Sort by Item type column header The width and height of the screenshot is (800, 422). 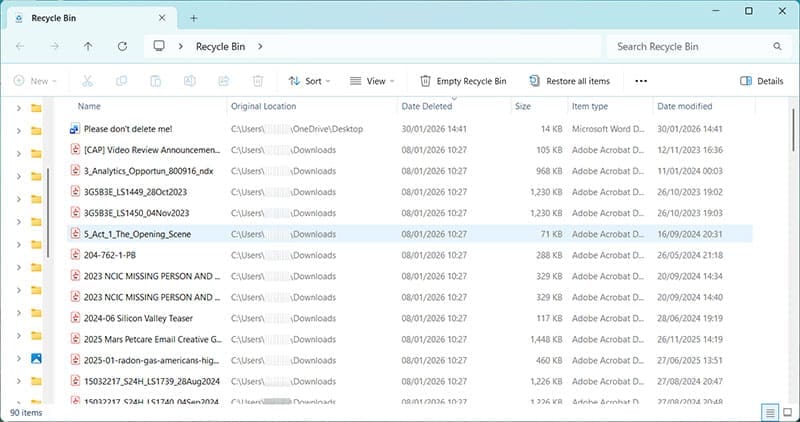point(590,106)
